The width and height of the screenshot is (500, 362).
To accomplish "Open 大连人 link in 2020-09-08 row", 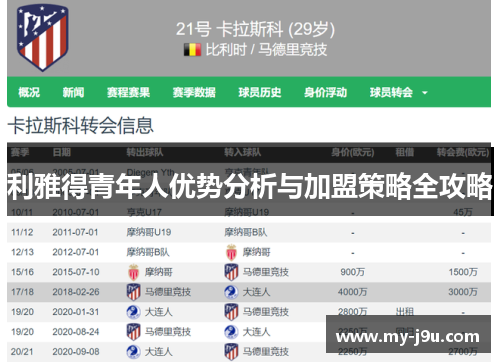I will (x=159, y=352).
